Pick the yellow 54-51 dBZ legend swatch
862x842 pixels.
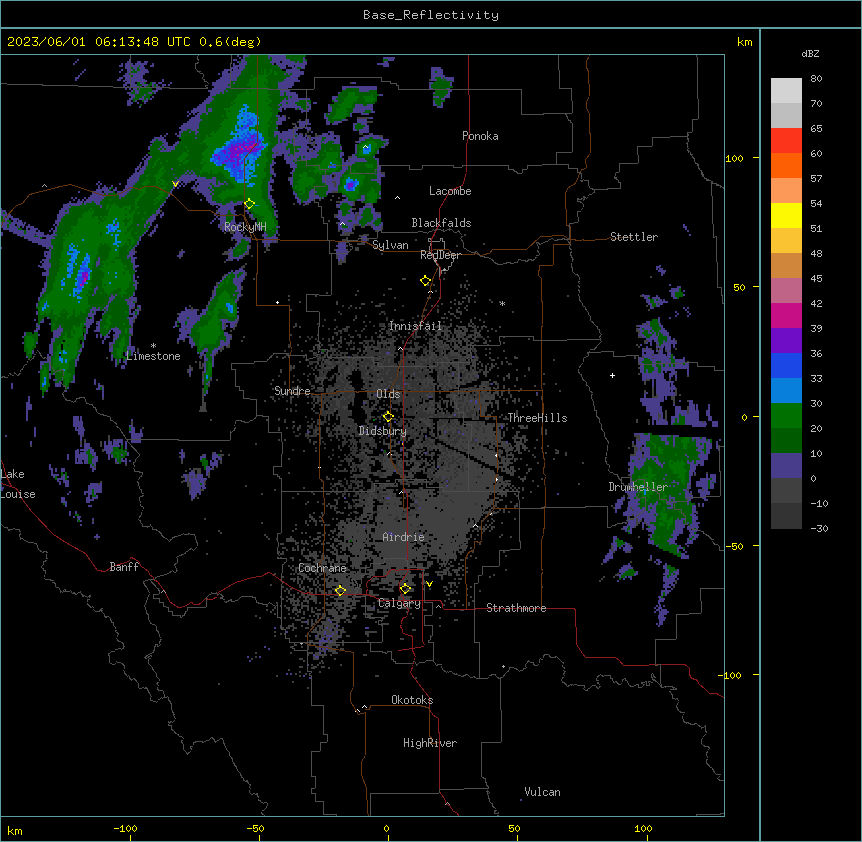tap(786, 215)
